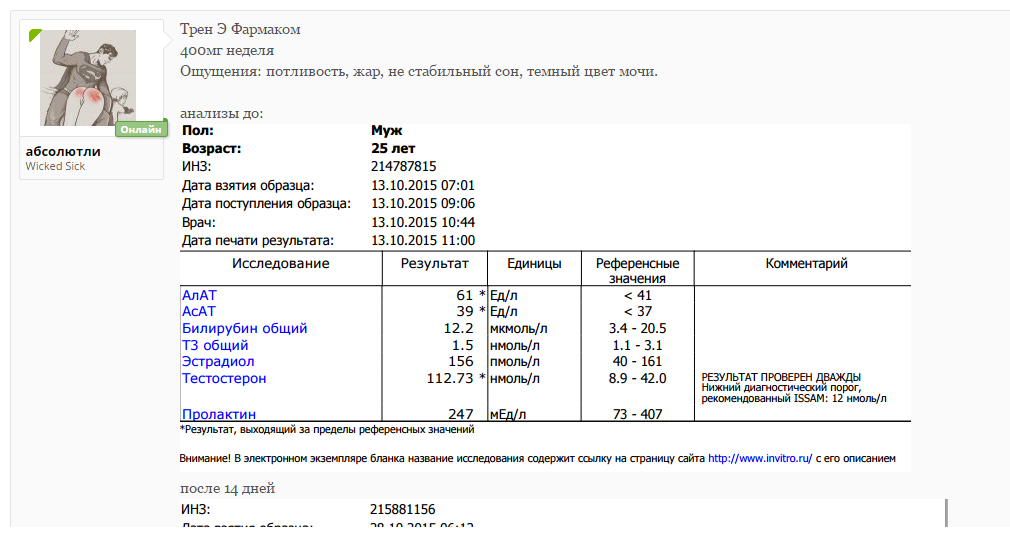Click the Билирубин общий link
The height and width of the screenshot is (555, 1010).
click(244, 328)
